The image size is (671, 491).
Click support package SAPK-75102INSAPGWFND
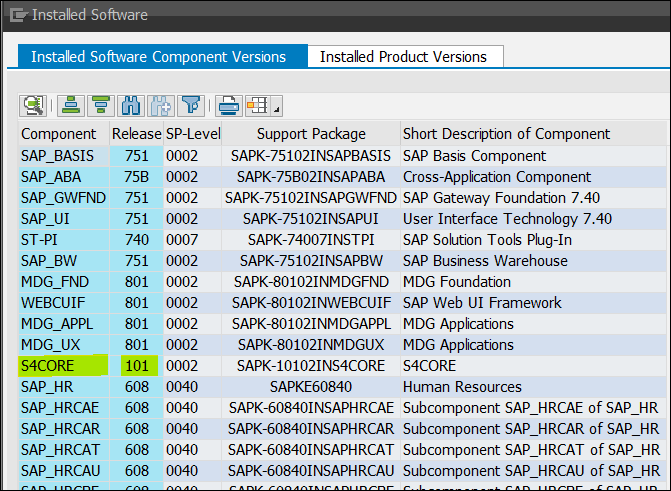(x=311, y=198)
